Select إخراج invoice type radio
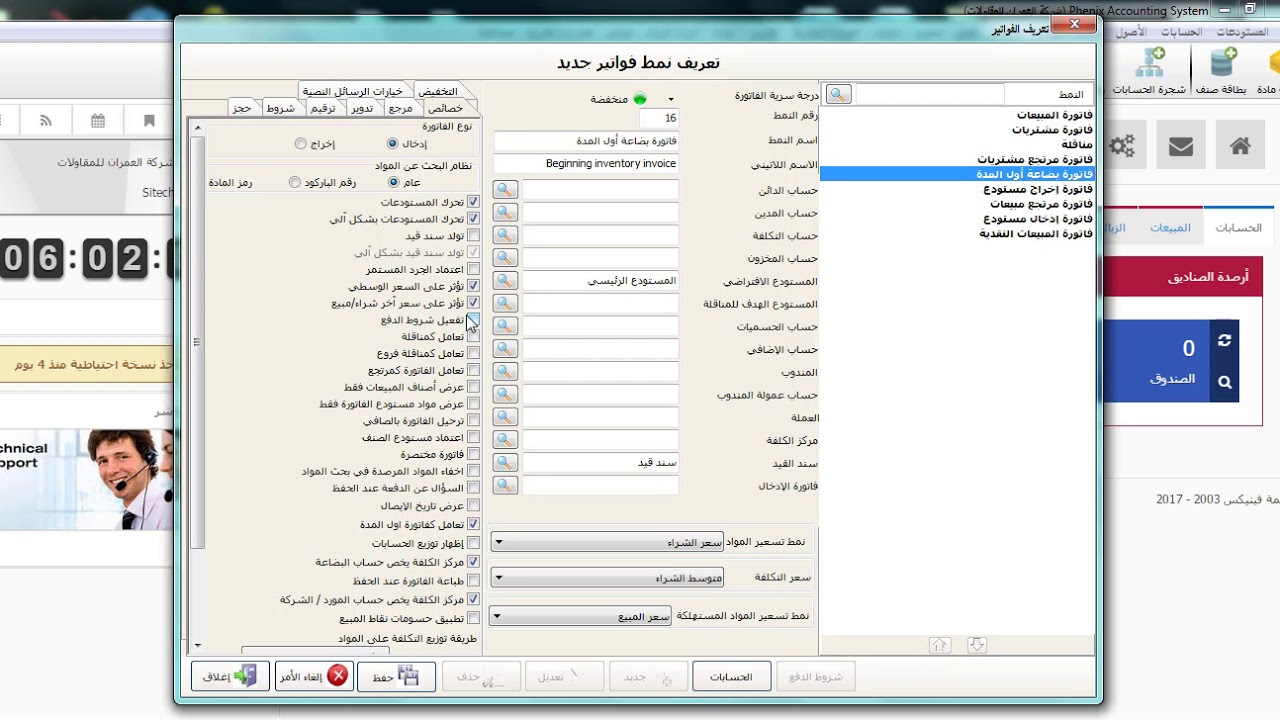 pyautogui.click(x=300, y=144)
